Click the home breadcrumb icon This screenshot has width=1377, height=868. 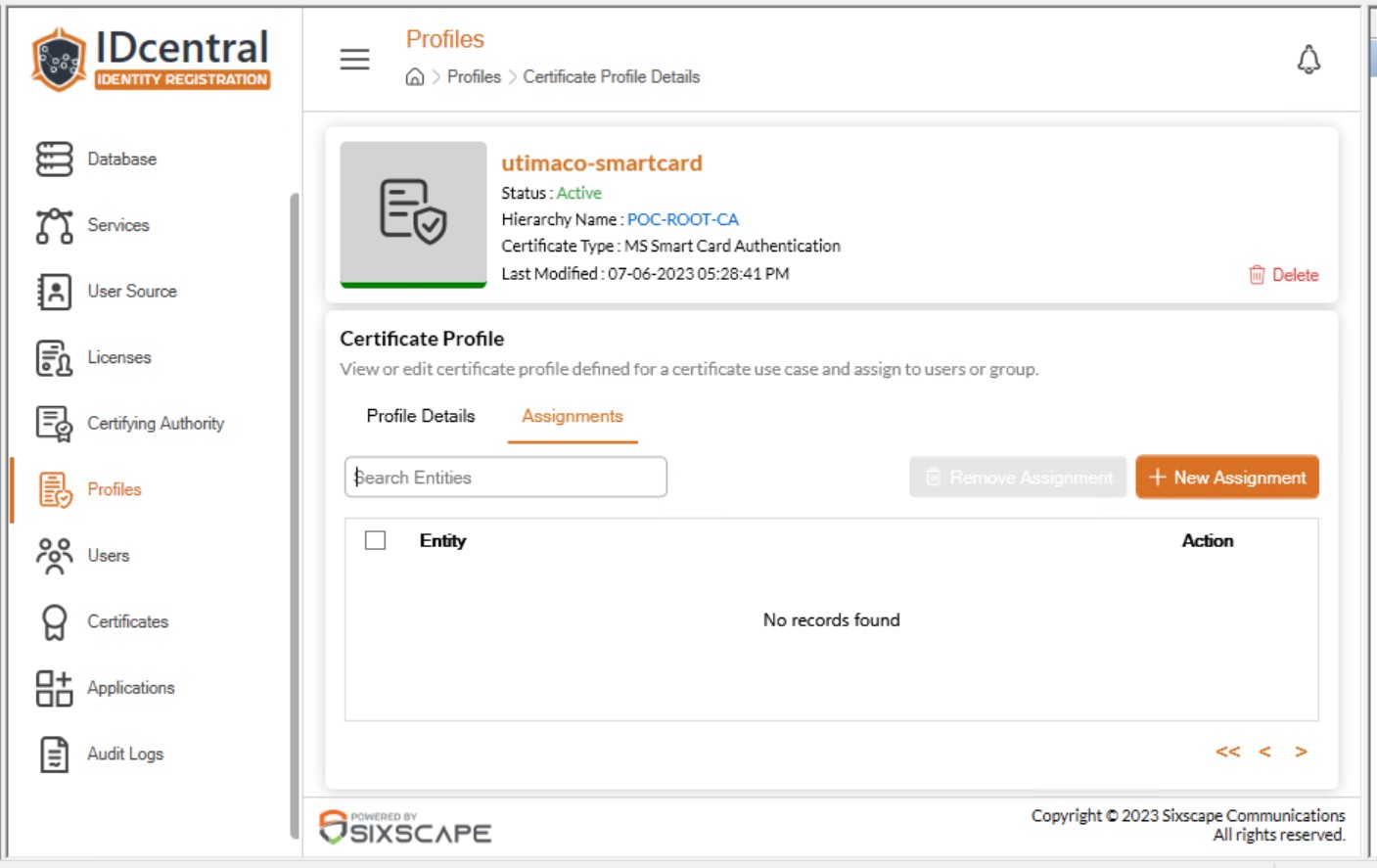pos(415,77)
